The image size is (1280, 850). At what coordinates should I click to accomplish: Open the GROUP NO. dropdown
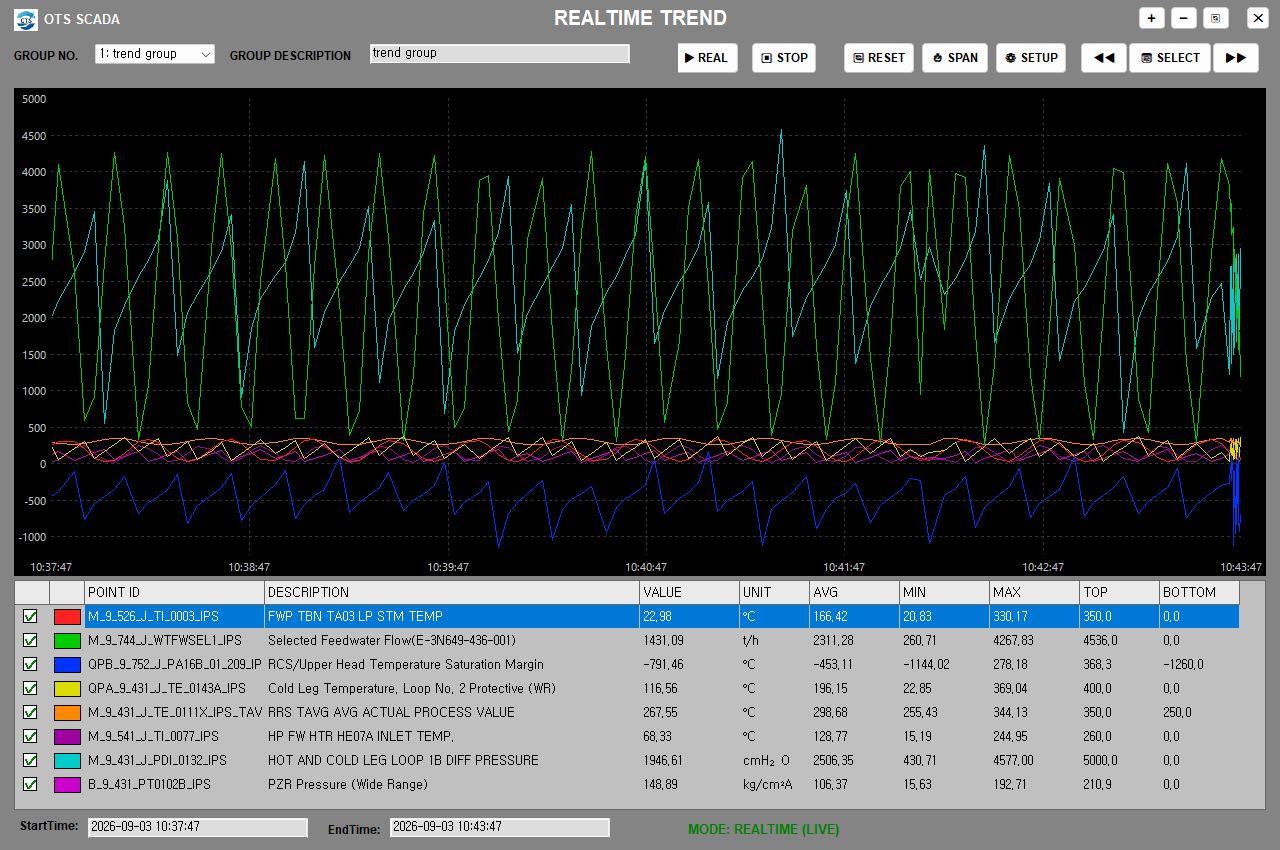155,54
